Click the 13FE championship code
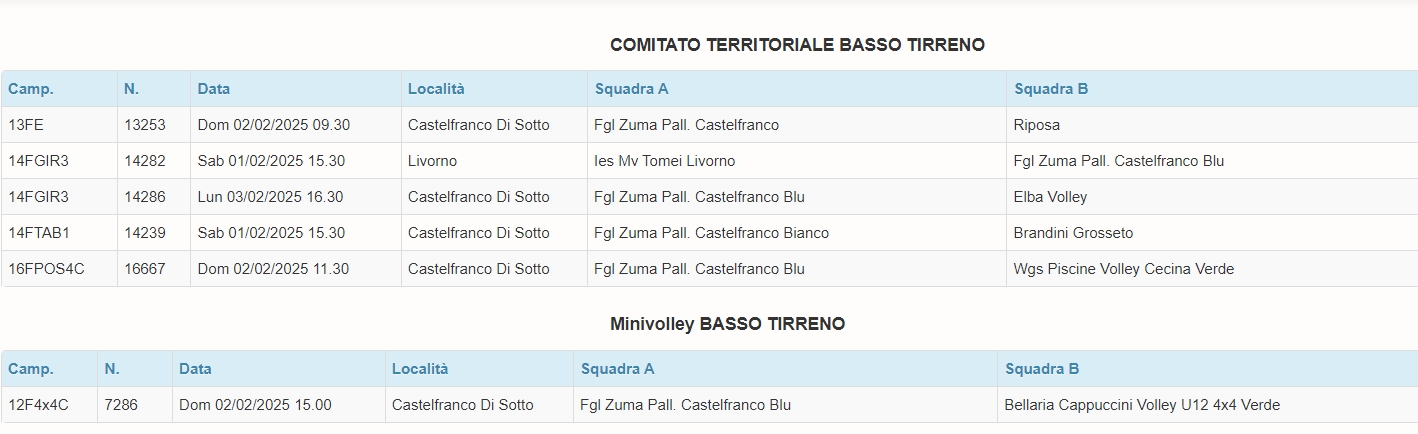1418x434 pixels. [x=26, y=125]
